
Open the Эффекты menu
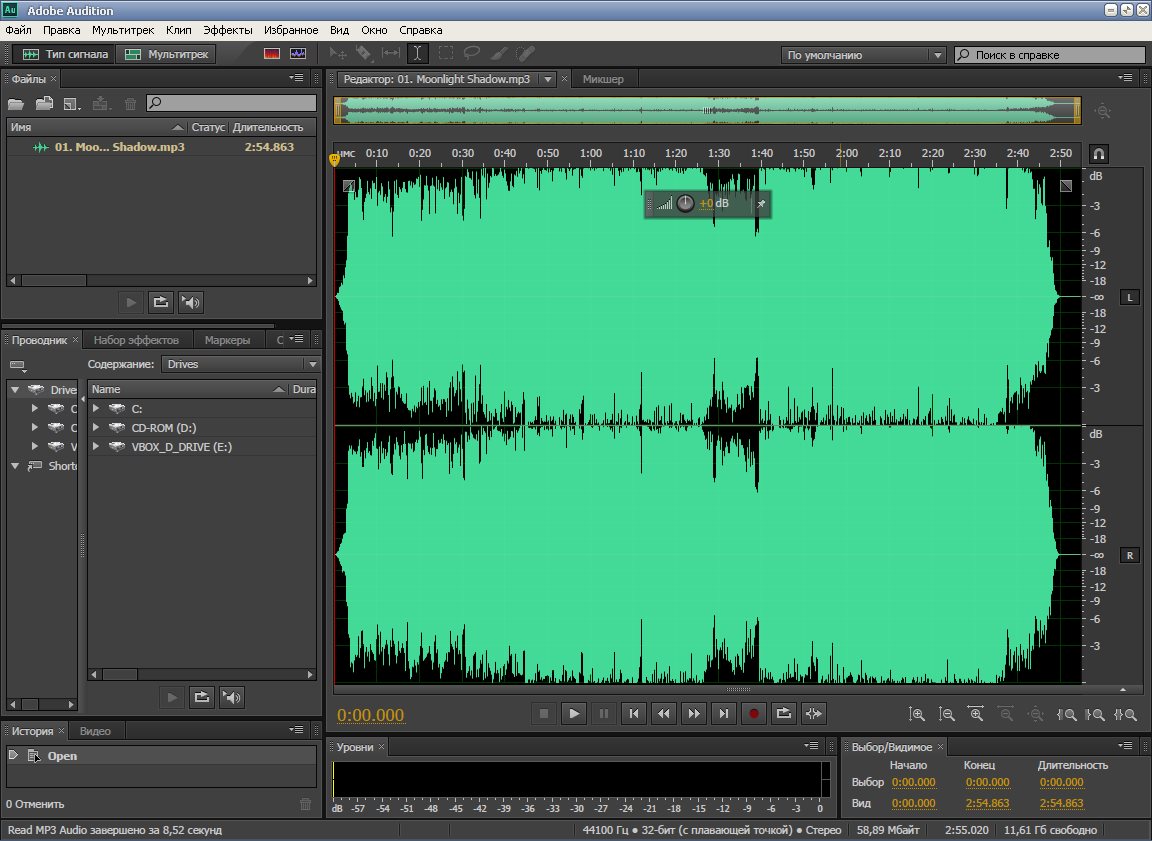click(228, 30)
